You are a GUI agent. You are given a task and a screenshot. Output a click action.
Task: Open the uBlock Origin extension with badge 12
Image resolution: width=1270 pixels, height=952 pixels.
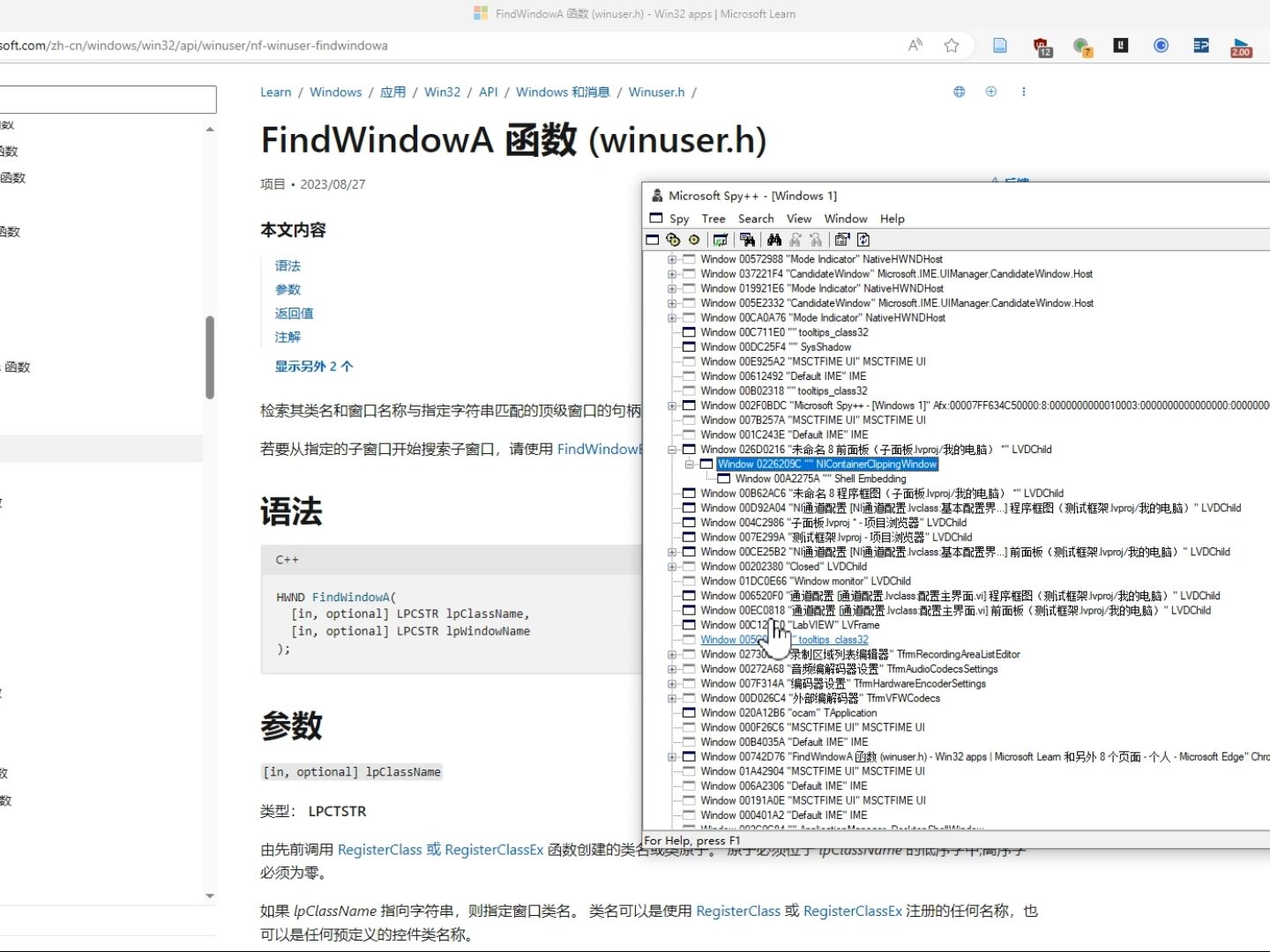[x=1040, y=45]
